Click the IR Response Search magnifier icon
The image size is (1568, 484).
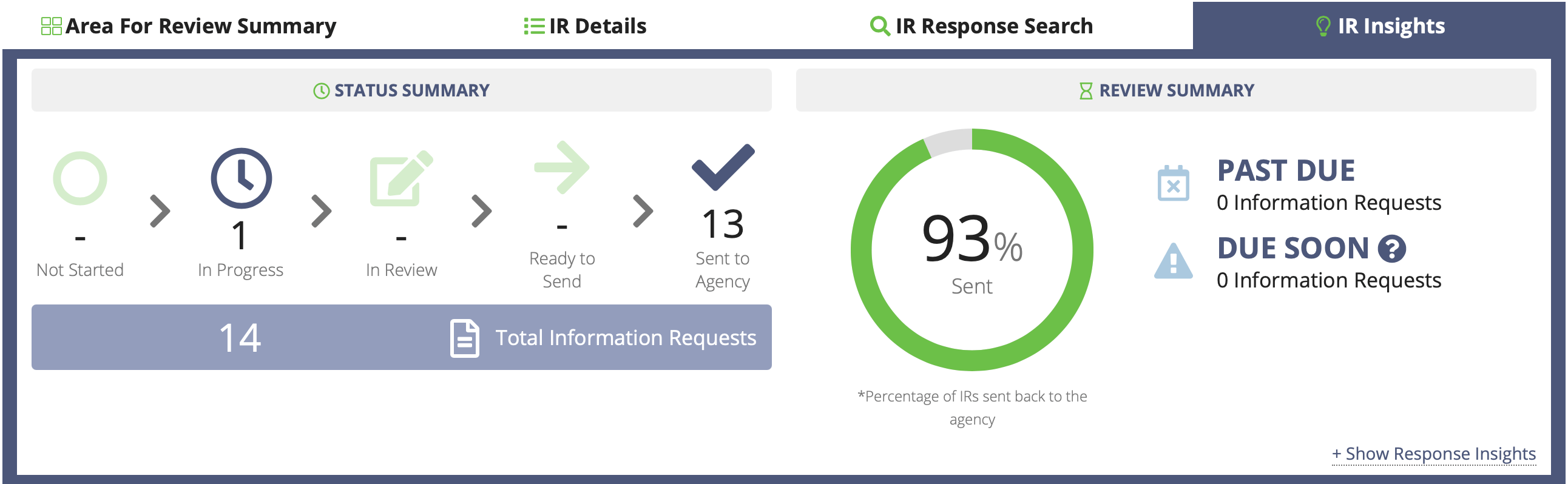click(x=879, y=25)
